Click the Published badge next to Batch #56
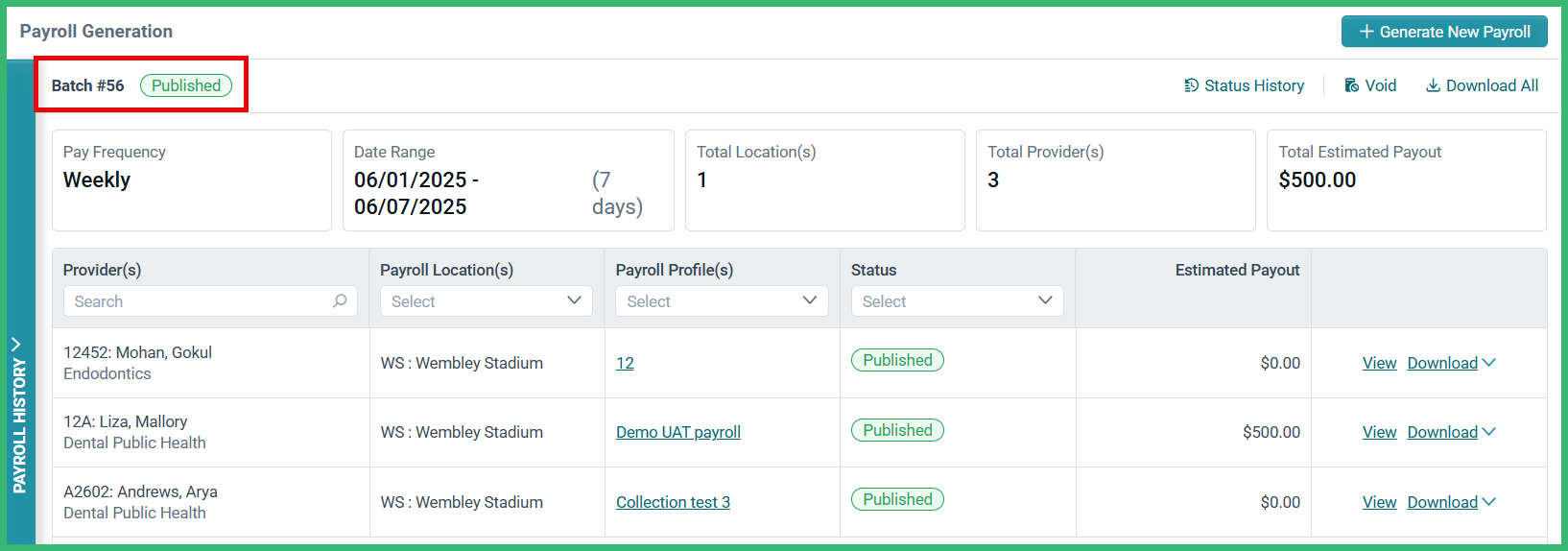This screenshot has height=551, width=1568. pyautogui.click(x=186, y=85)
